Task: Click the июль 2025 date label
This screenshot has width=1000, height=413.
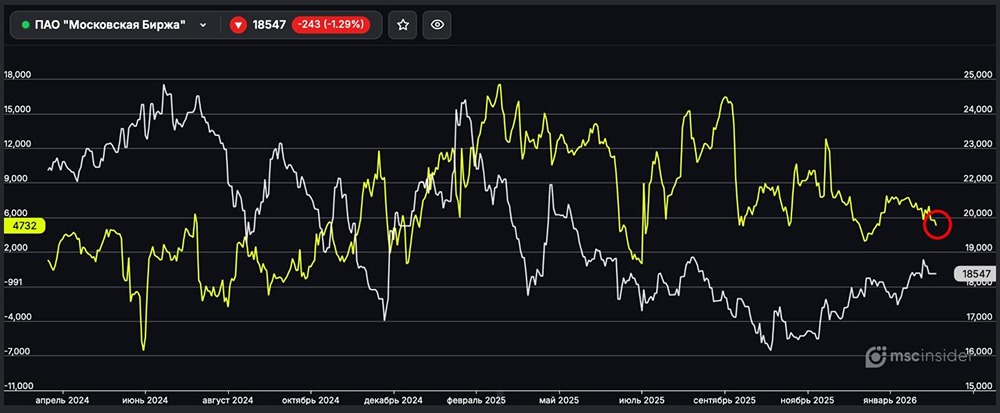Action: (x=642, y=400)
